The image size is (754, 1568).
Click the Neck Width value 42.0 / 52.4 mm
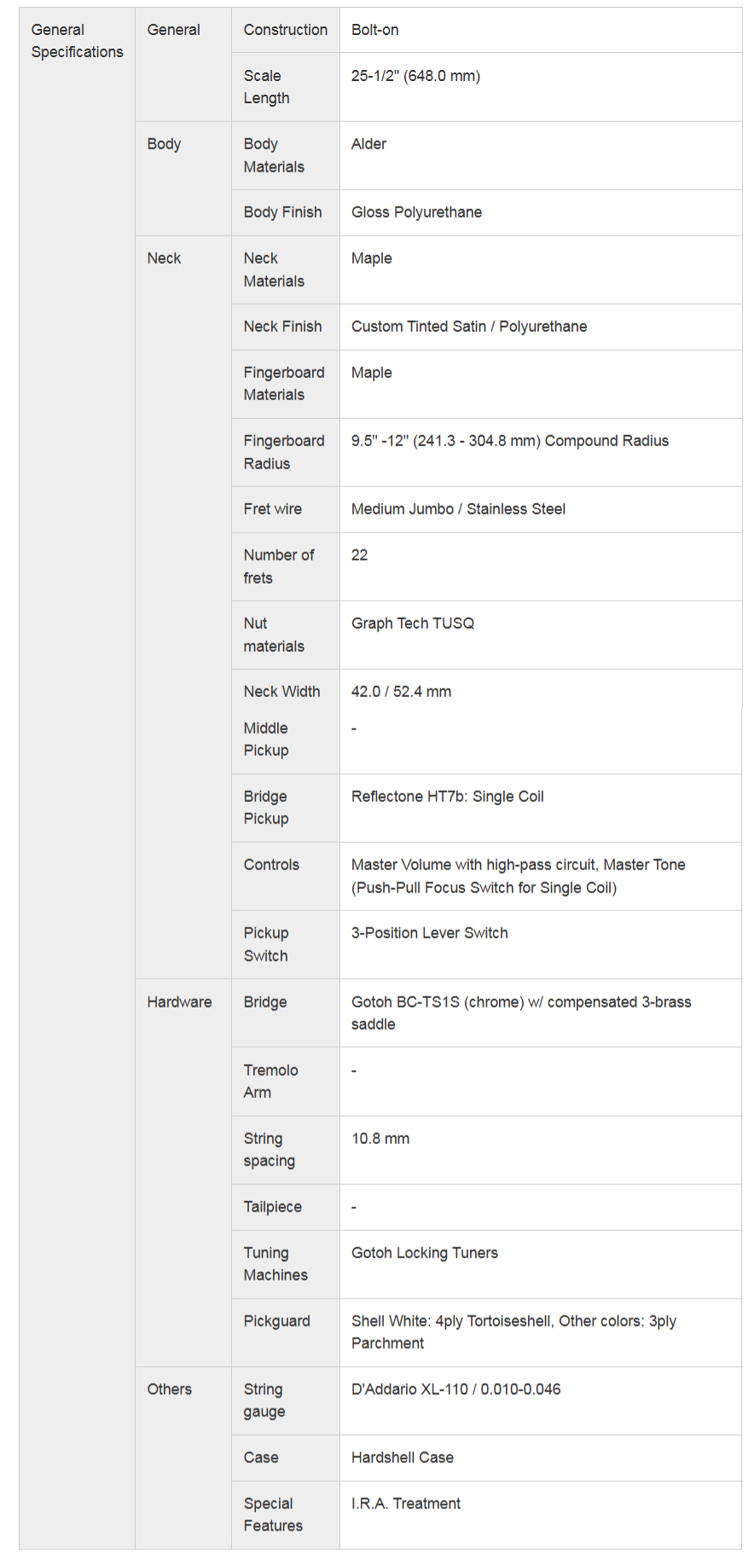tap(401, 692)
